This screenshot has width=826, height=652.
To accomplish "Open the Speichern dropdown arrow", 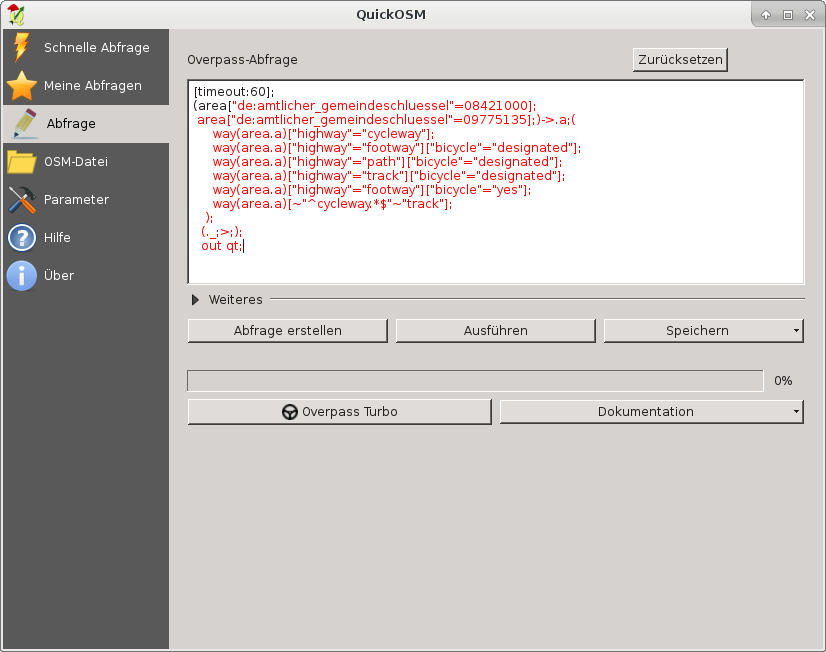I will click(796, 331).
